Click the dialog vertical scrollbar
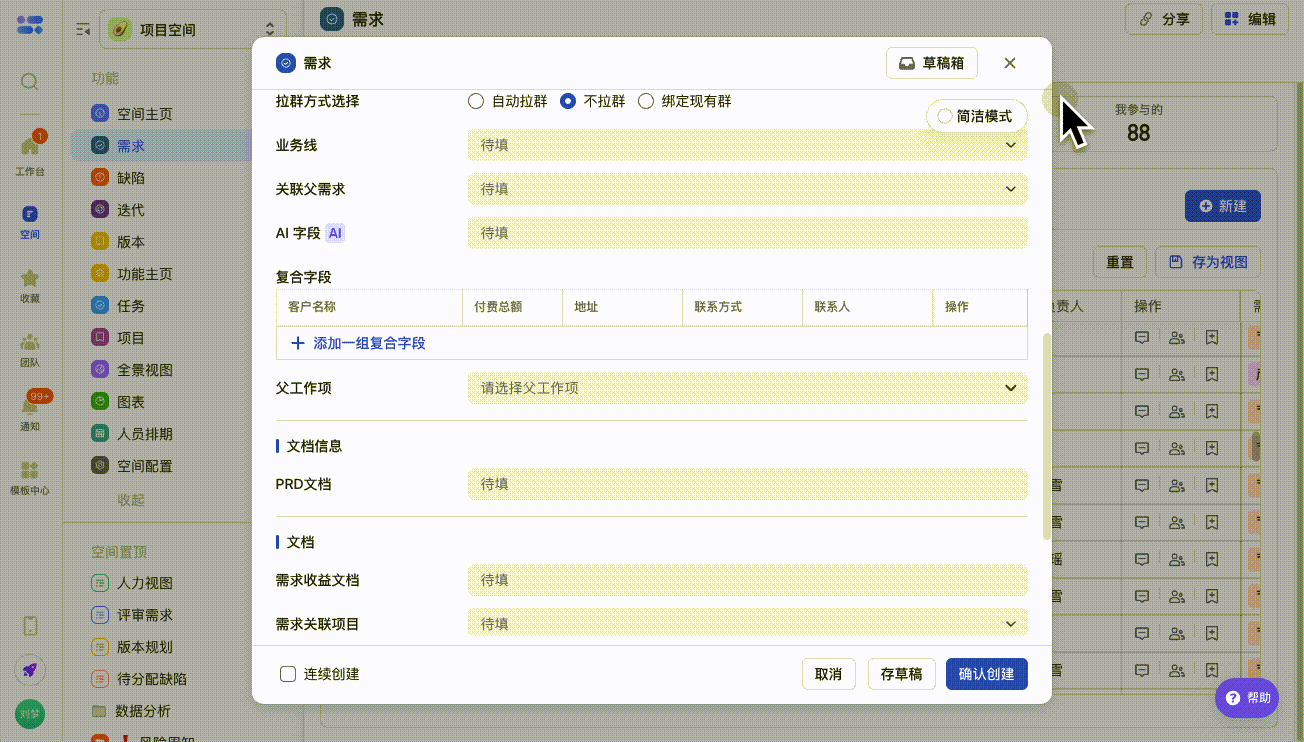Screen dimensions: 1304x742 1047,436
